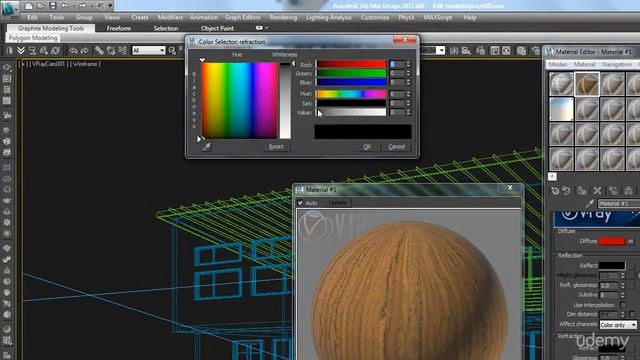Click Assign Material to Selection icon

pos(582,191)
